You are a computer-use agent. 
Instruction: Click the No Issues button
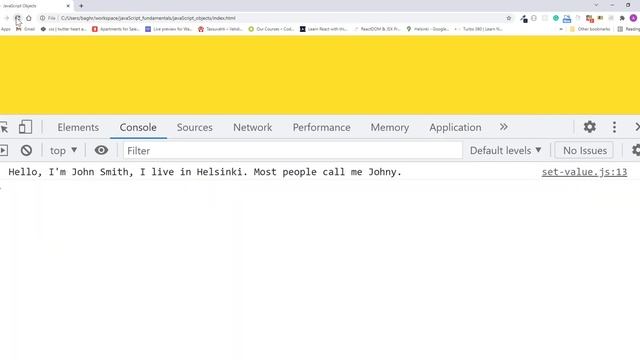(x=584, y=151)
